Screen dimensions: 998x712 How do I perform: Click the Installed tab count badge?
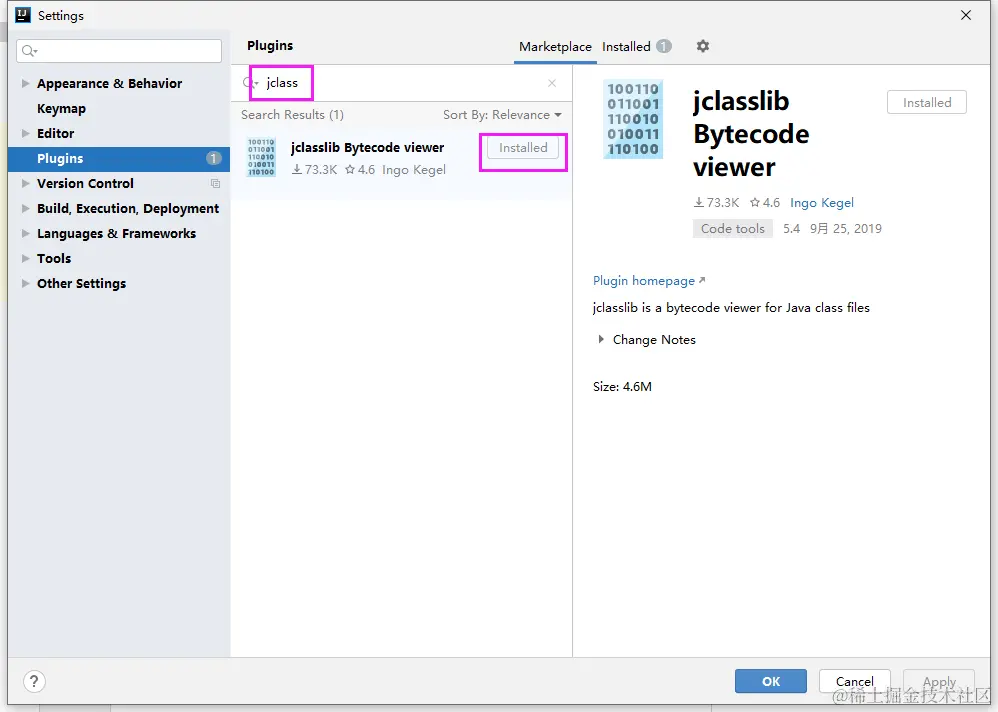pos(664,46)
